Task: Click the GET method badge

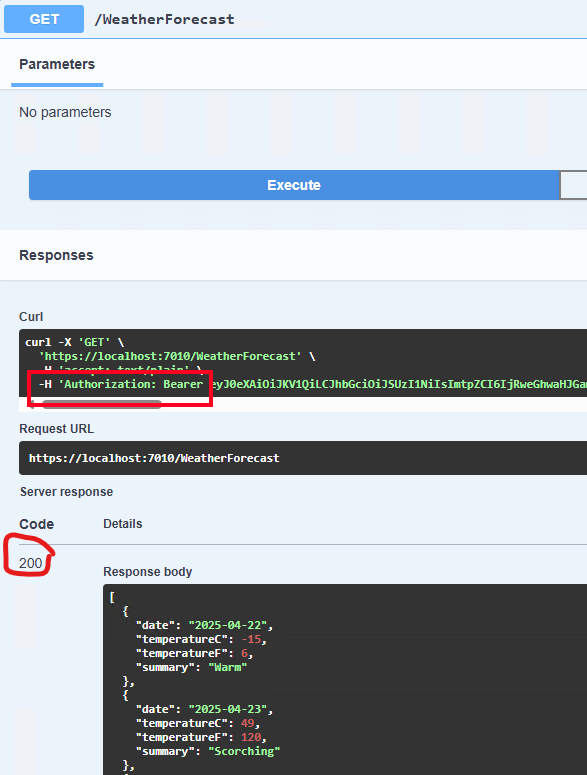Action: (44, 19)
